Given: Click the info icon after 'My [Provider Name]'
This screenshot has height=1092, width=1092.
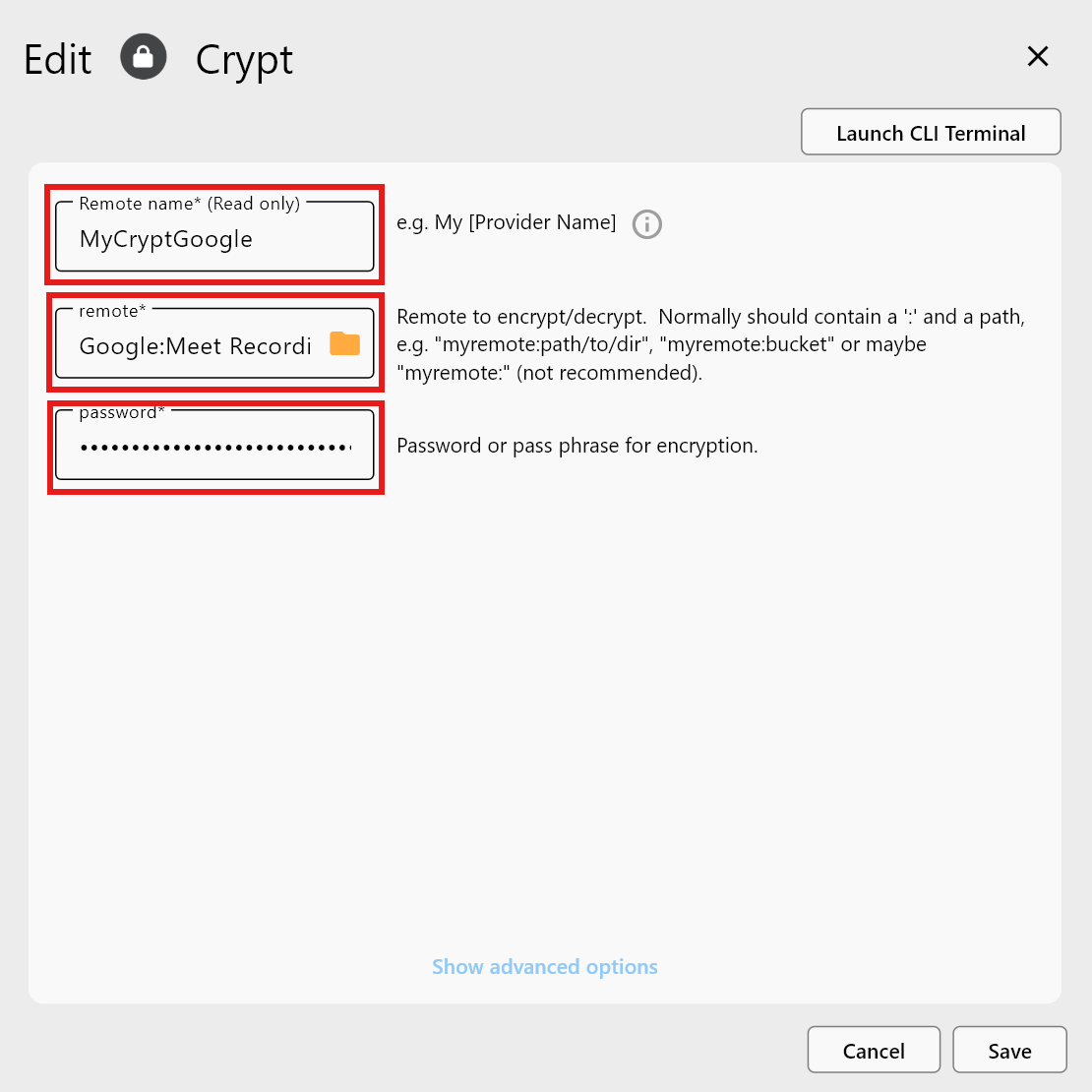Looking at the screenshot, I should click(x=646, y=224).
